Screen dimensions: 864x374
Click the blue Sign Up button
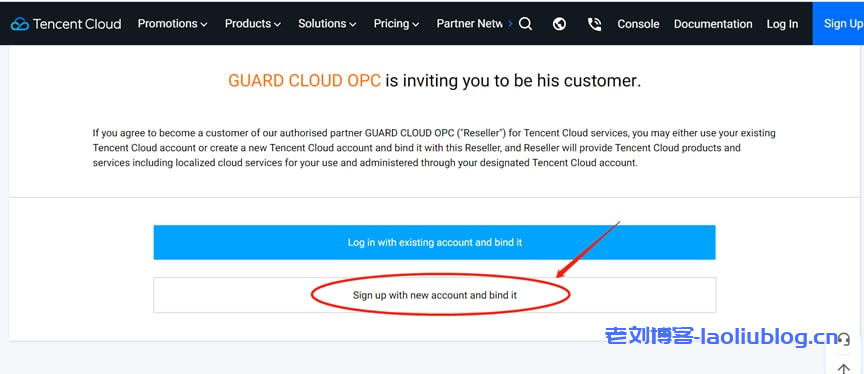coord(838,24)
